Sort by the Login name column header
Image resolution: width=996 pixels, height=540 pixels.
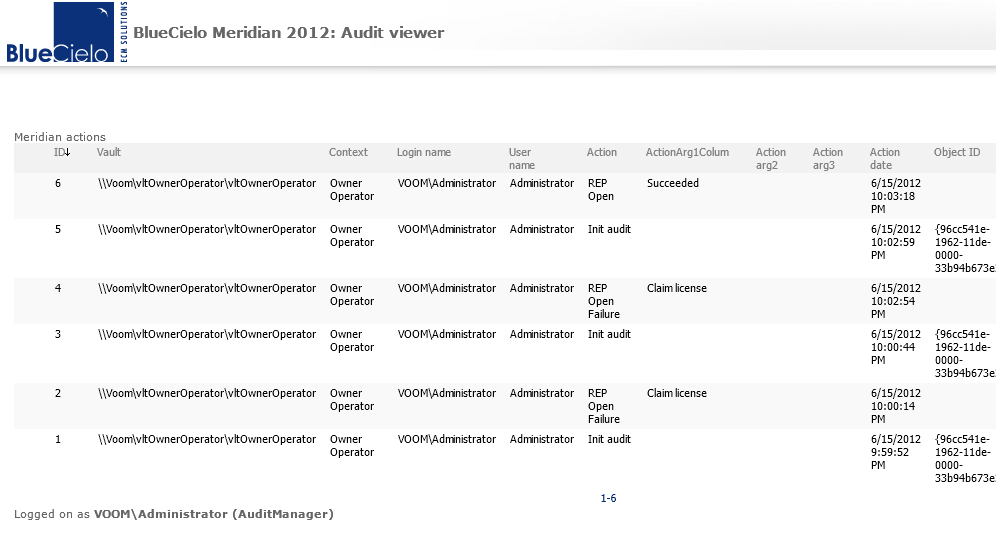(424, 152)
